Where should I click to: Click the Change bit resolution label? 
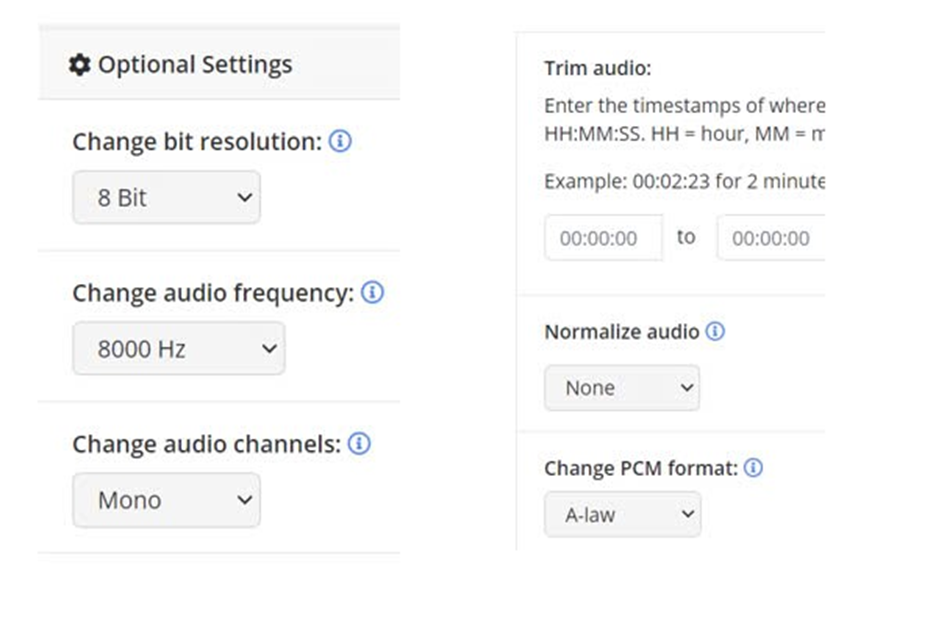coord(197,142)
